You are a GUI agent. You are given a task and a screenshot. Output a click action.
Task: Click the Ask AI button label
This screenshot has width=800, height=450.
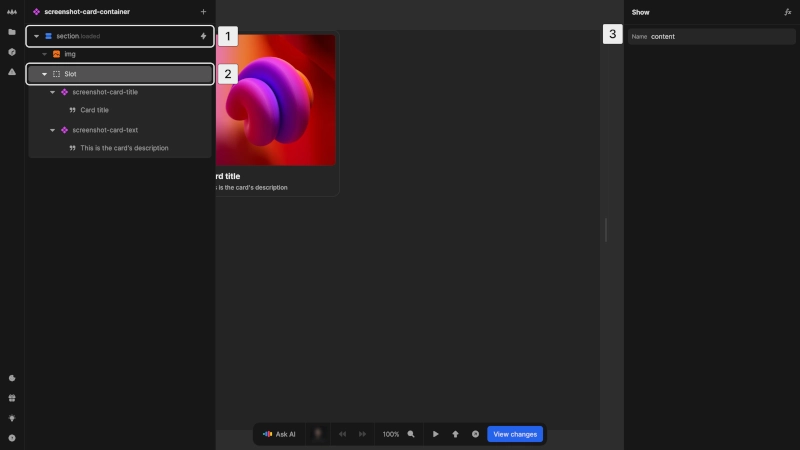coord(285,434)
